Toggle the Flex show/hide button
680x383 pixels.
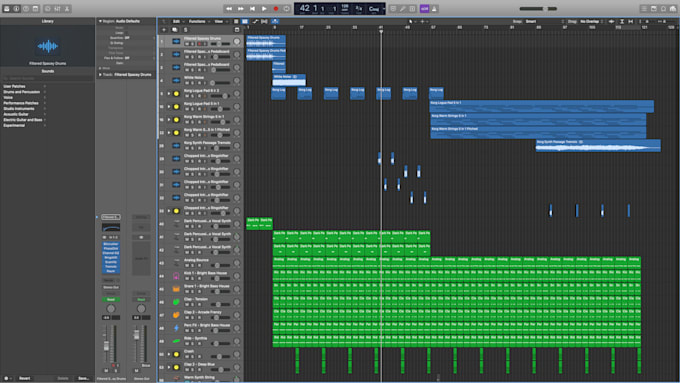pyautogui.click(x=265, y=21)
